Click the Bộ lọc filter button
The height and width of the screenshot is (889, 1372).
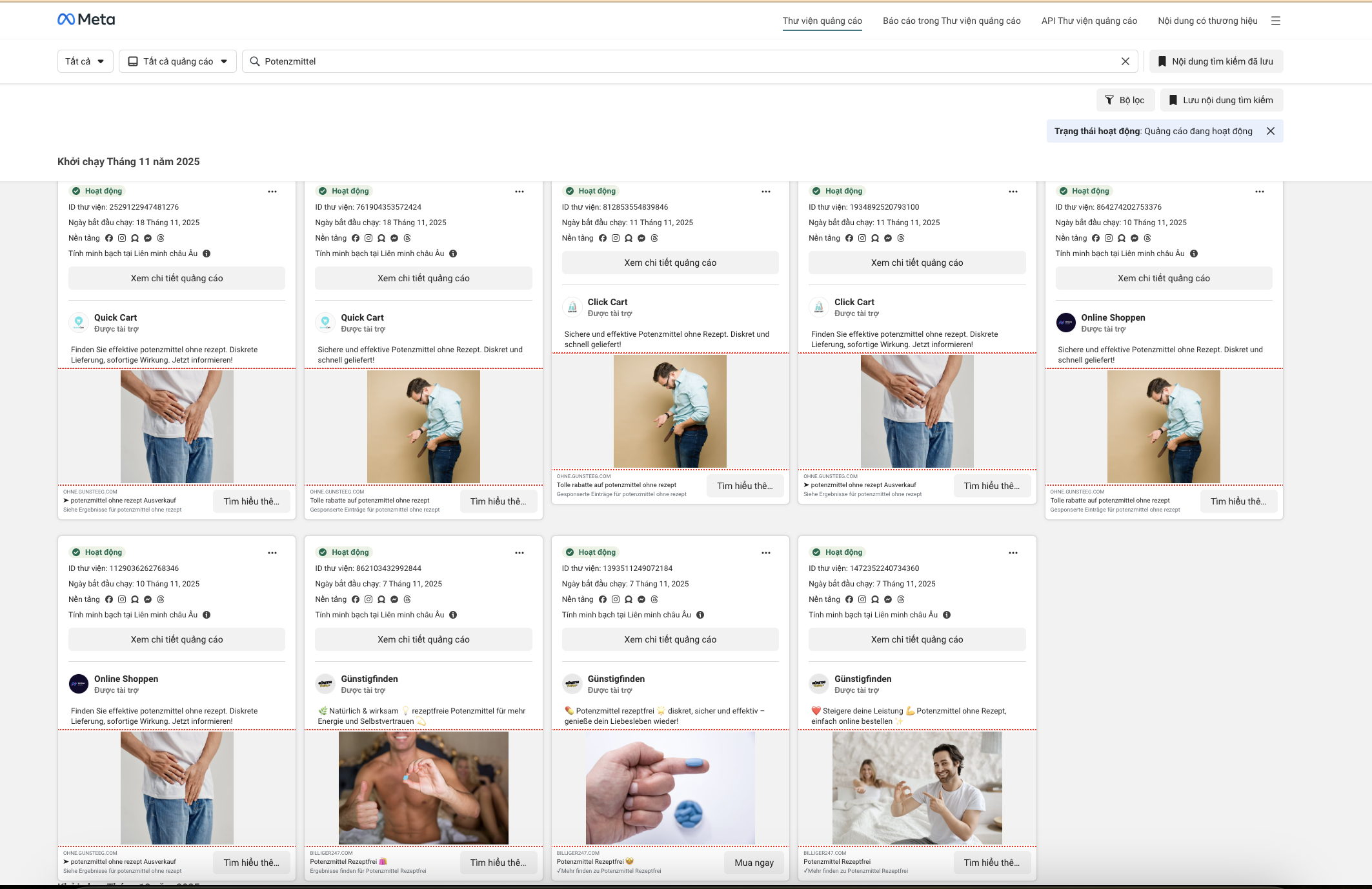1124,100
